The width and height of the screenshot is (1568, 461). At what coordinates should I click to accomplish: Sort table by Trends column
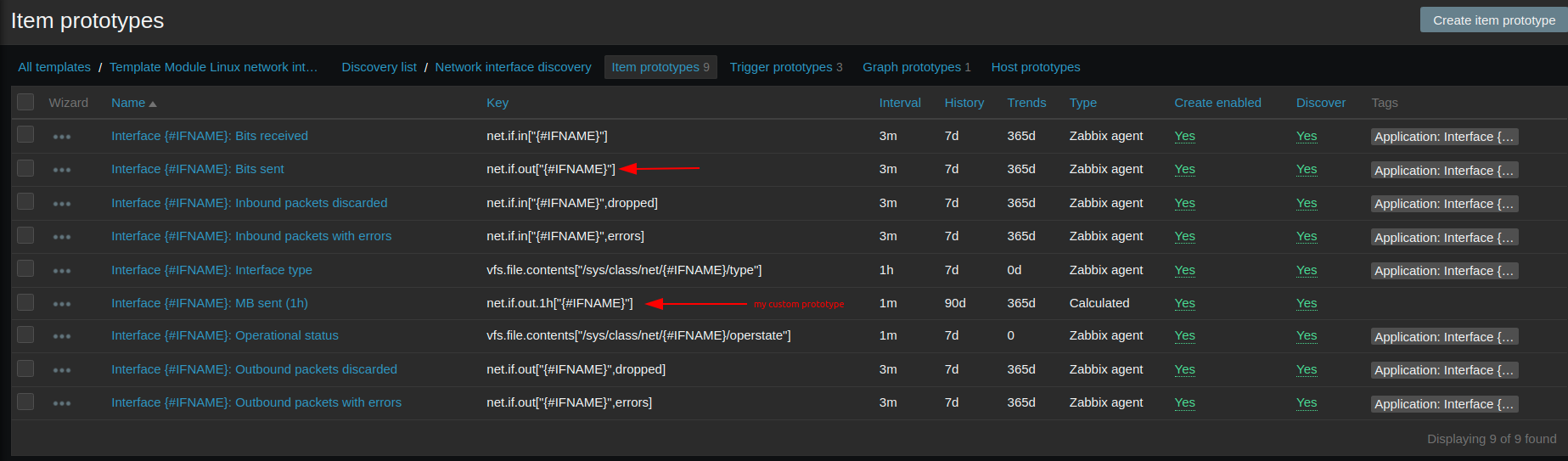[x=1026, y=103]
